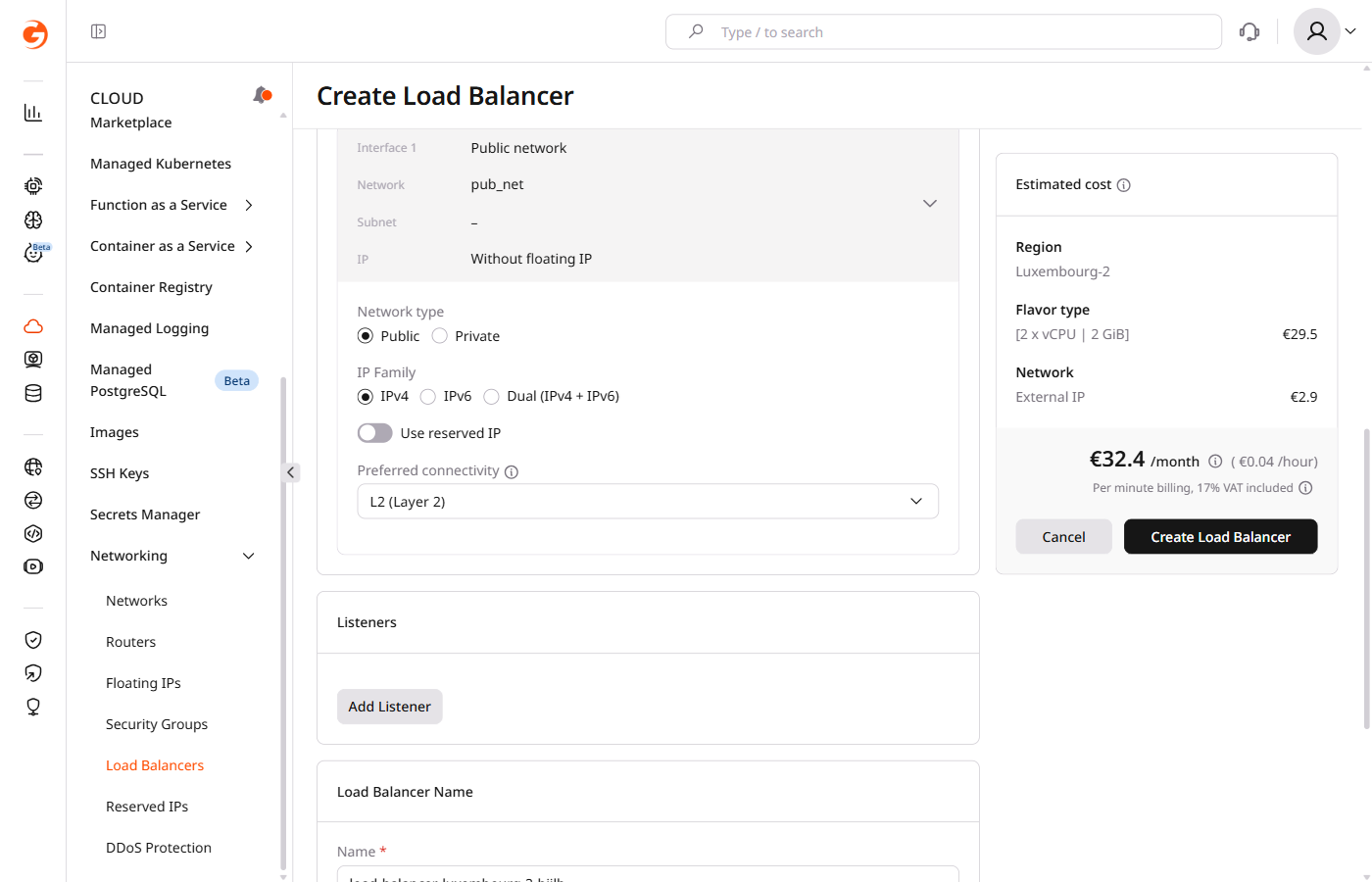Open Container Registry page
This screenshot has height=882, width=1372.
coord(151,287)
